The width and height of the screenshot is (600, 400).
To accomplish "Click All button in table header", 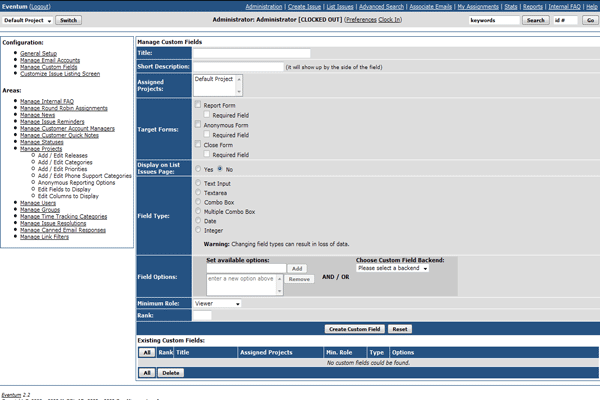I will tap(147, 353).
